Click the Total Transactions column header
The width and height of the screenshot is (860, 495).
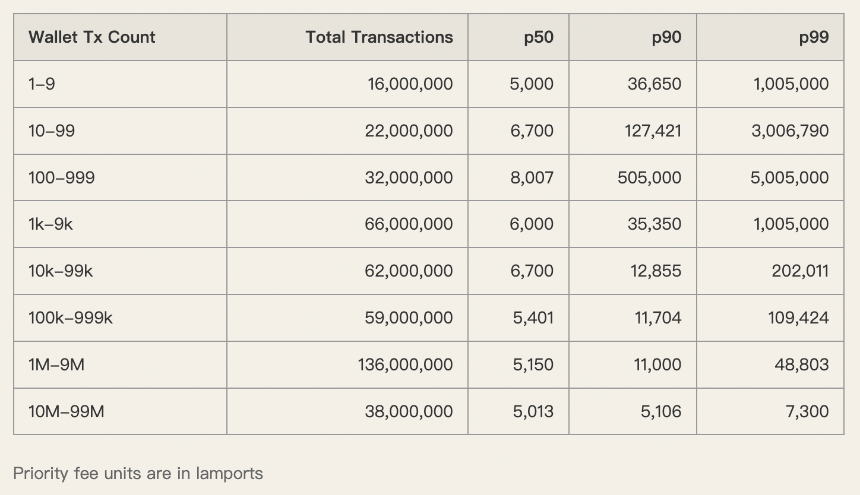(x=379, y=37)
